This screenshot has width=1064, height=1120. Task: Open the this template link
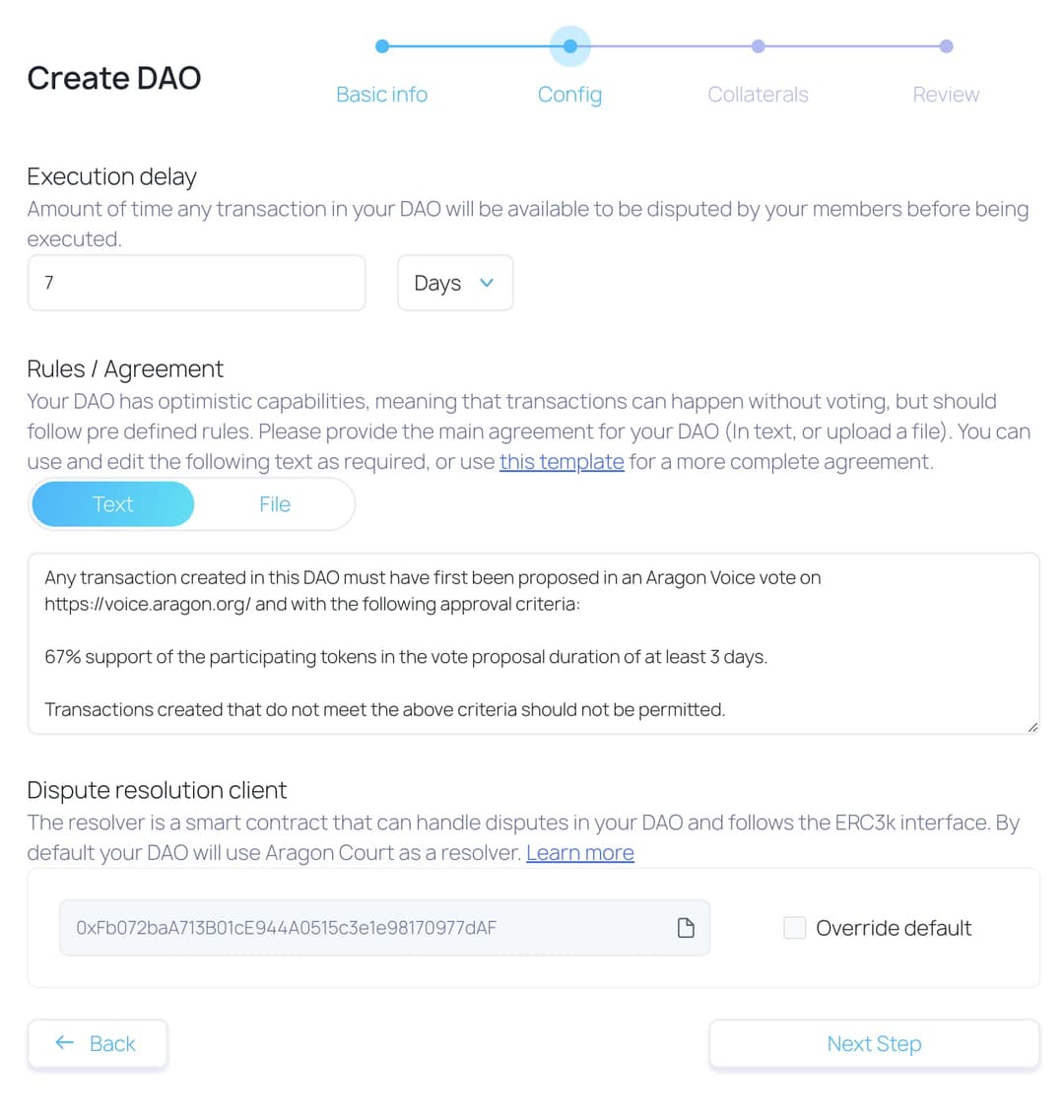561,461
